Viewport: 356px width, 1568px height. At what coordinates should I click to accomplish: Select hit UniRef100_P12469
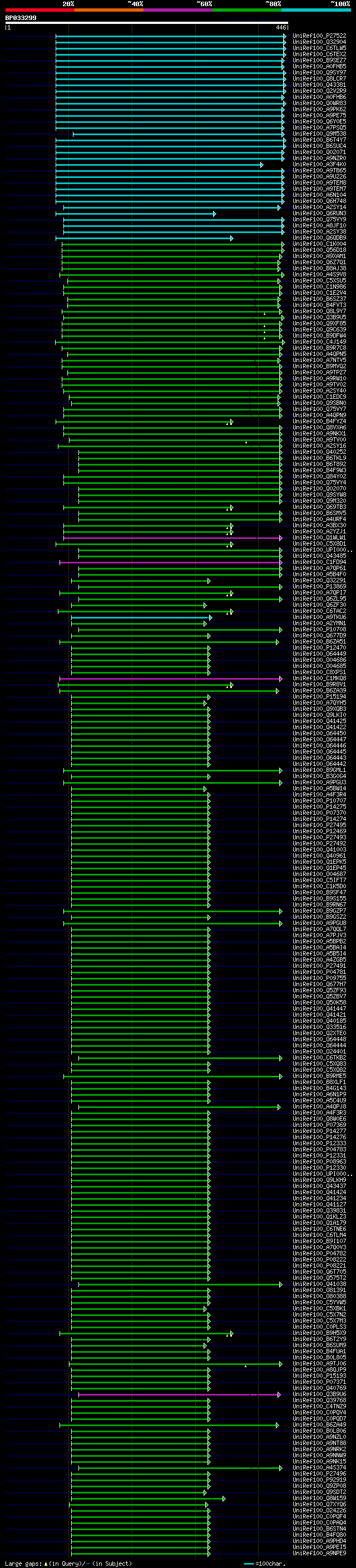pos(319,832)
